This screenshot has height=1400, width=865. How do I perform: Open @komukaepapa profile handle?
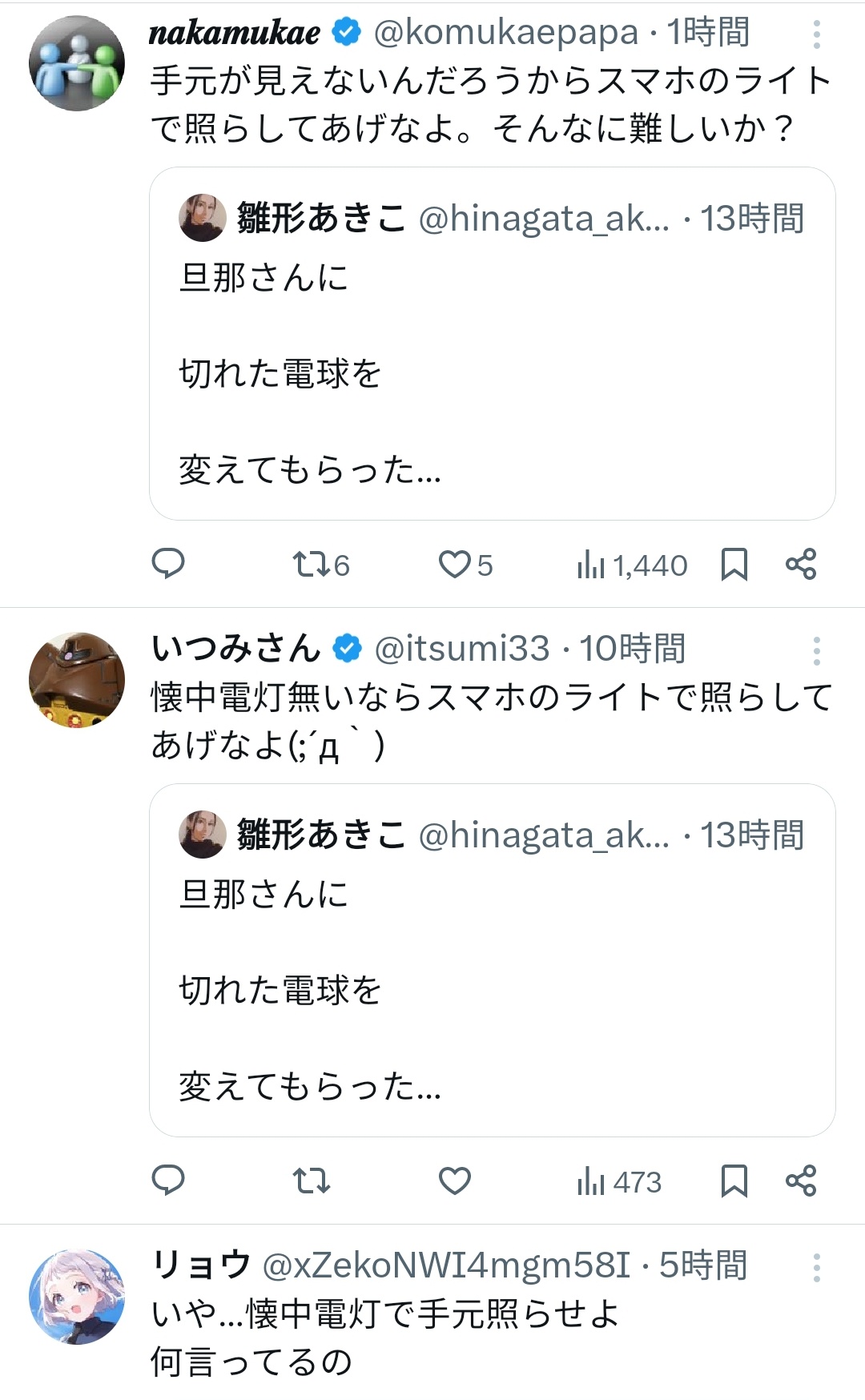(x=505, y=33)
